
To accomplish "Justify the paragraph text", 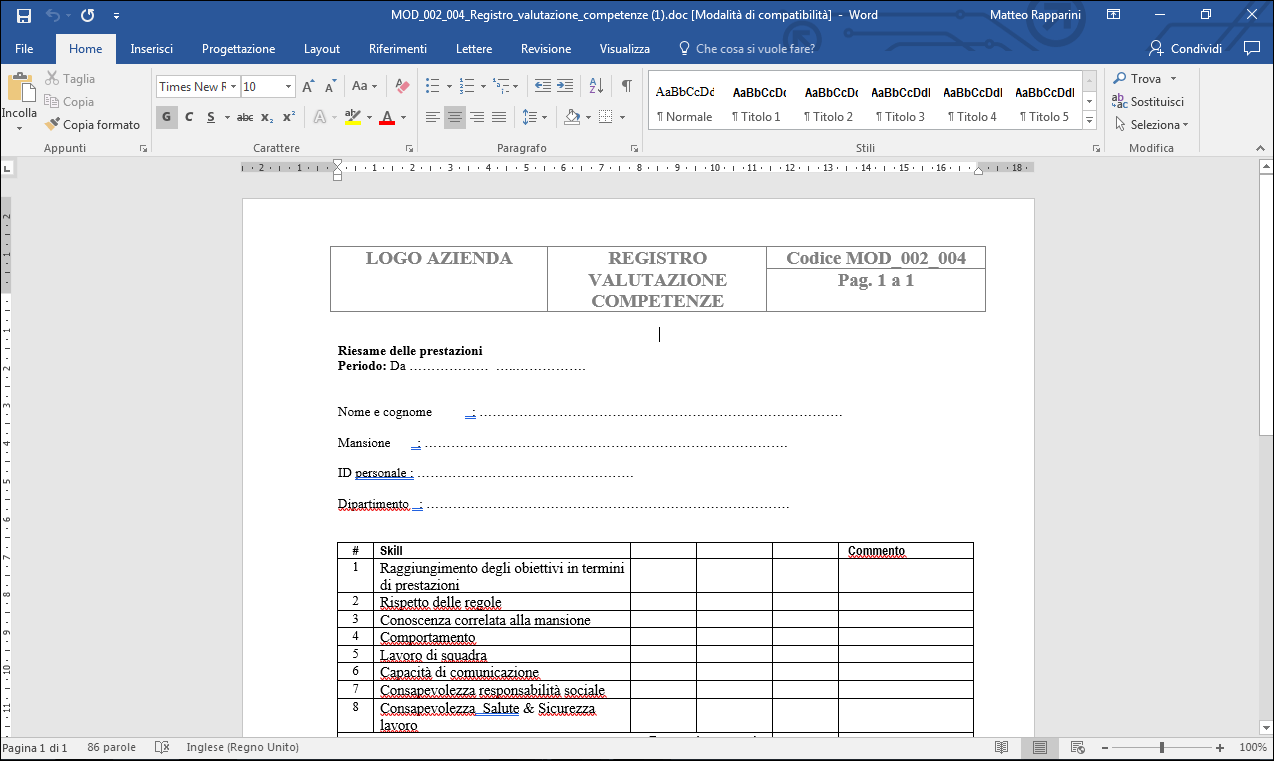I will [x=498, y=118].
